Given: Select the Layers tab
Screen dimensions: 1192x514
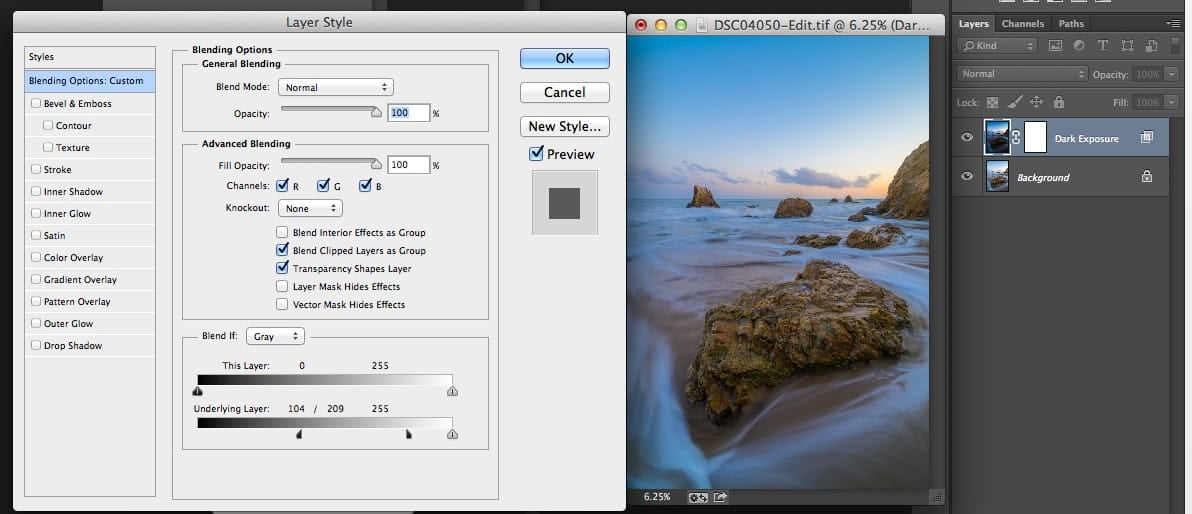Looking at the screenshot, I should 973,24.
